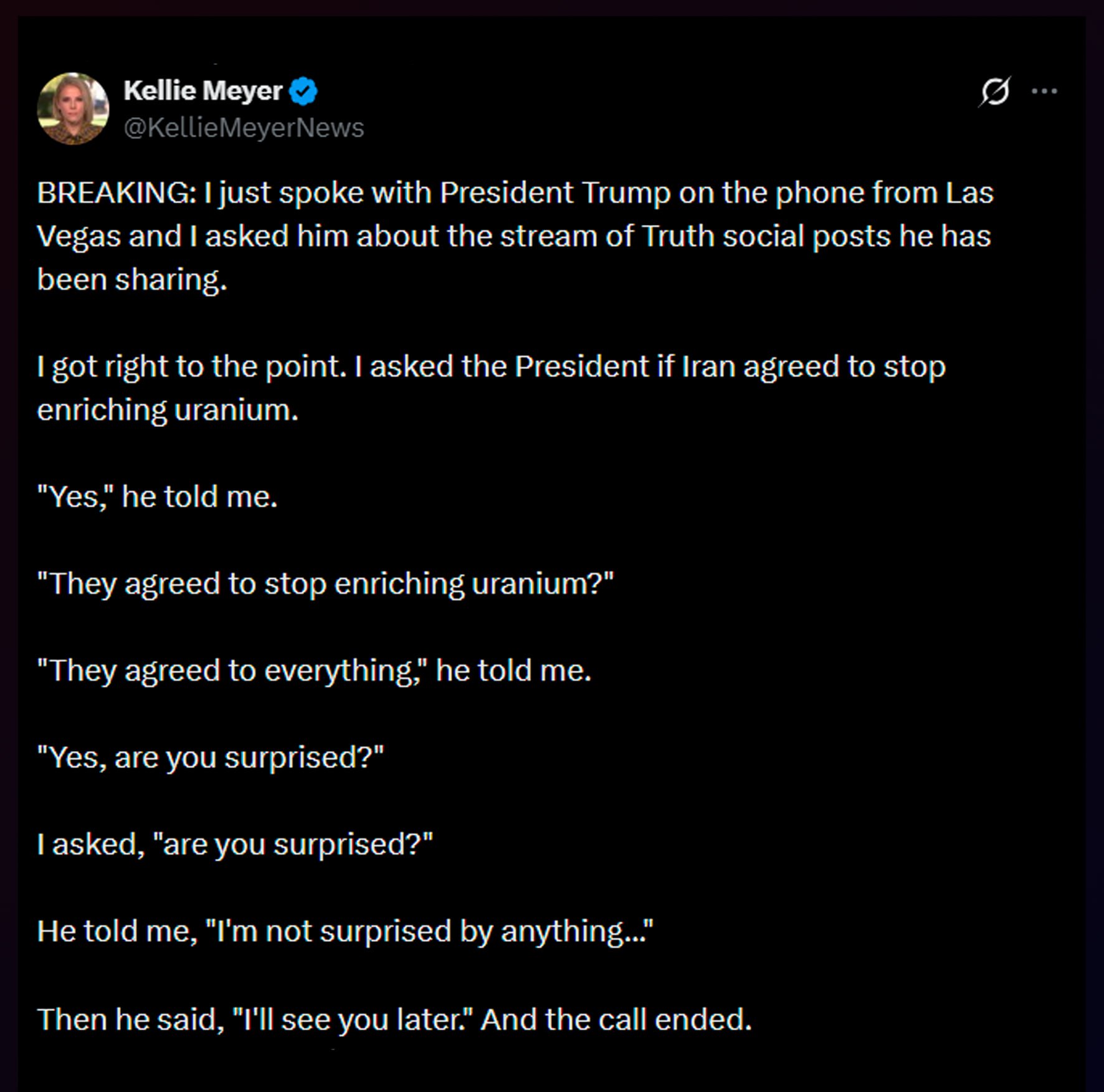Image resolution: width=1104 pixels, height=1092 pixels.
Task: Open the Grok explain-post icon
Action: point(994,92)
